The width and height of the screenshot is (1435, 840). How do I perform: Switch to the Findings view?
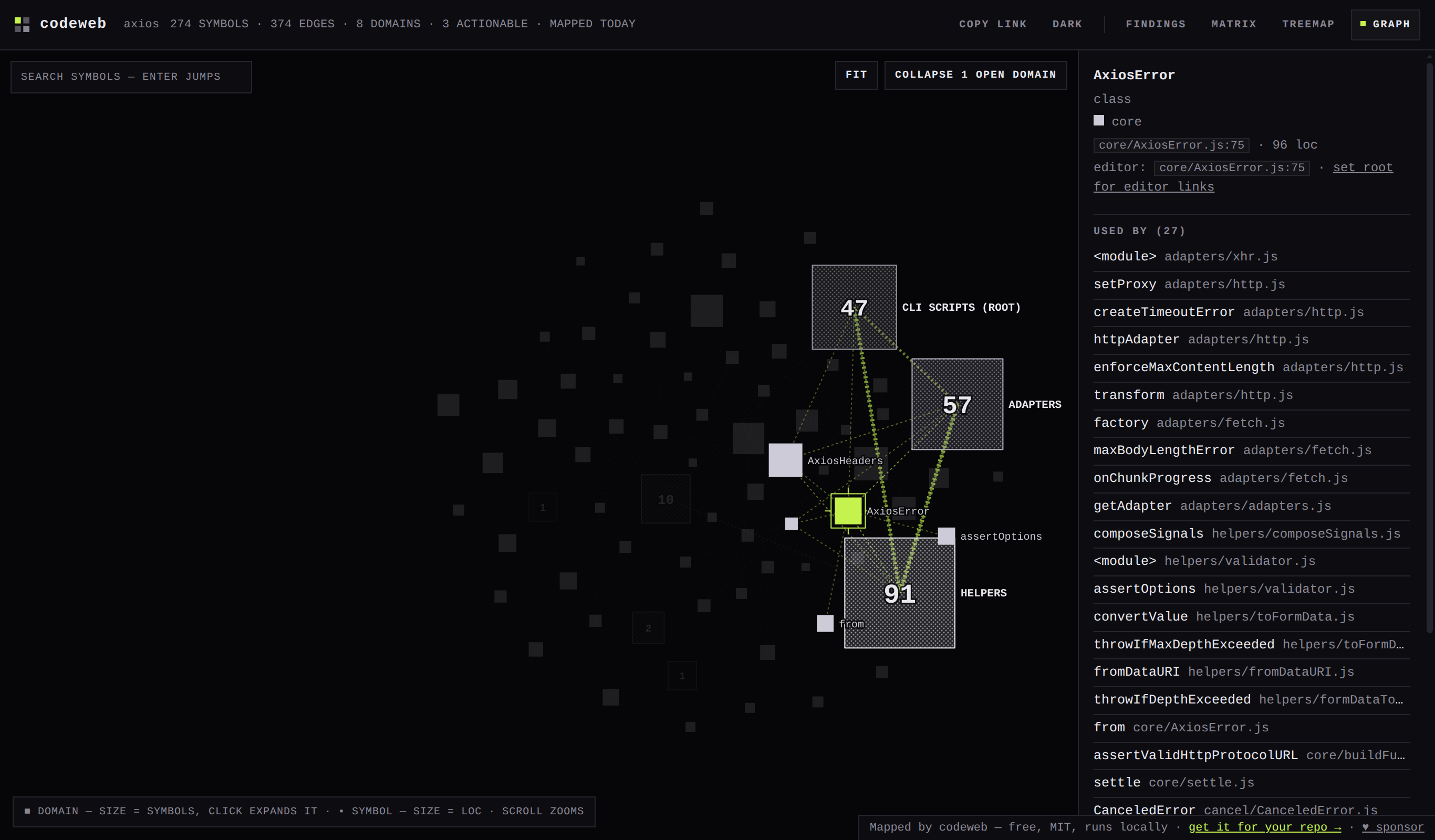(1156, 24)
